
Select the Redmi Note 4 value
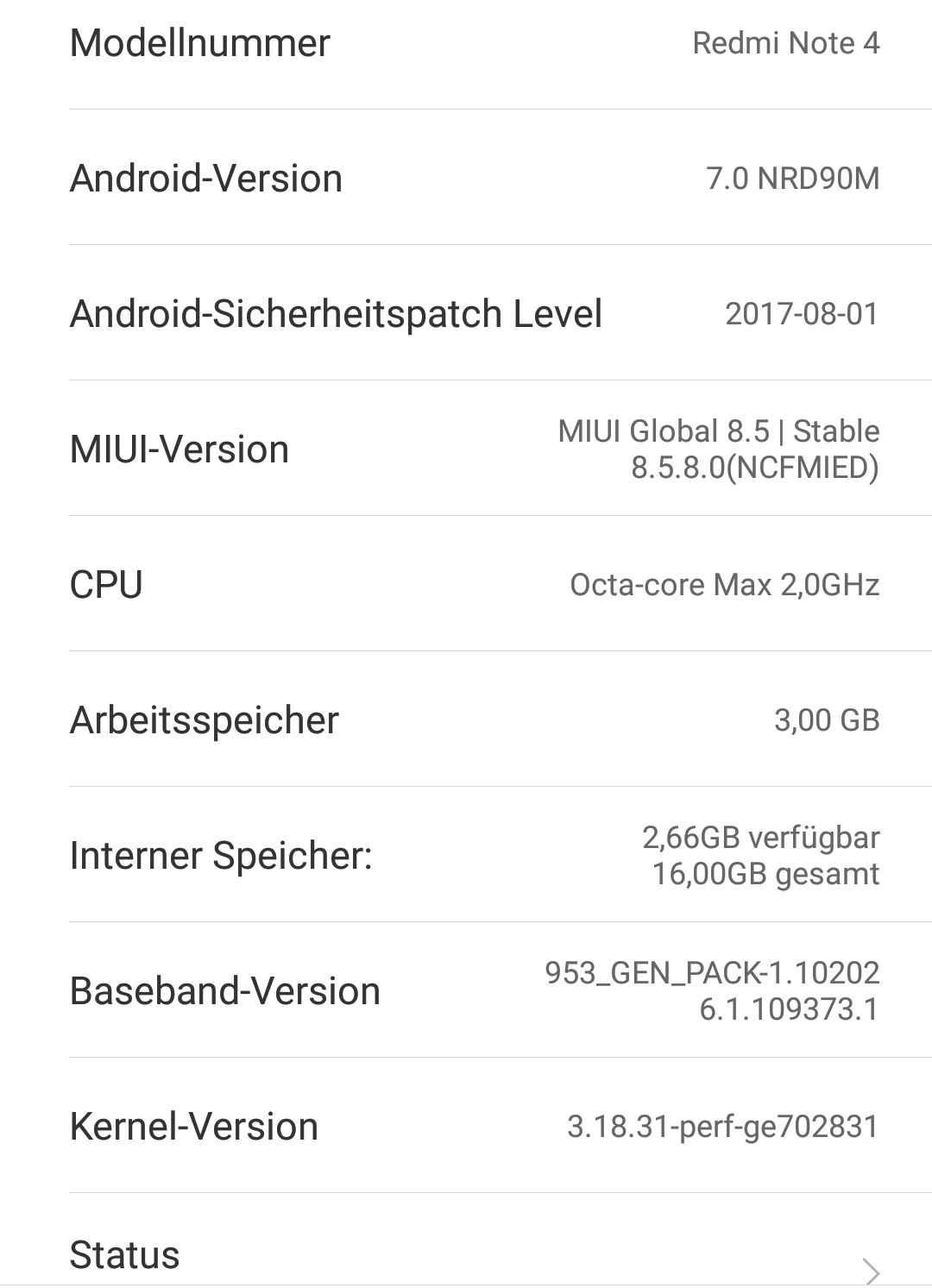(x=785, y=43)
